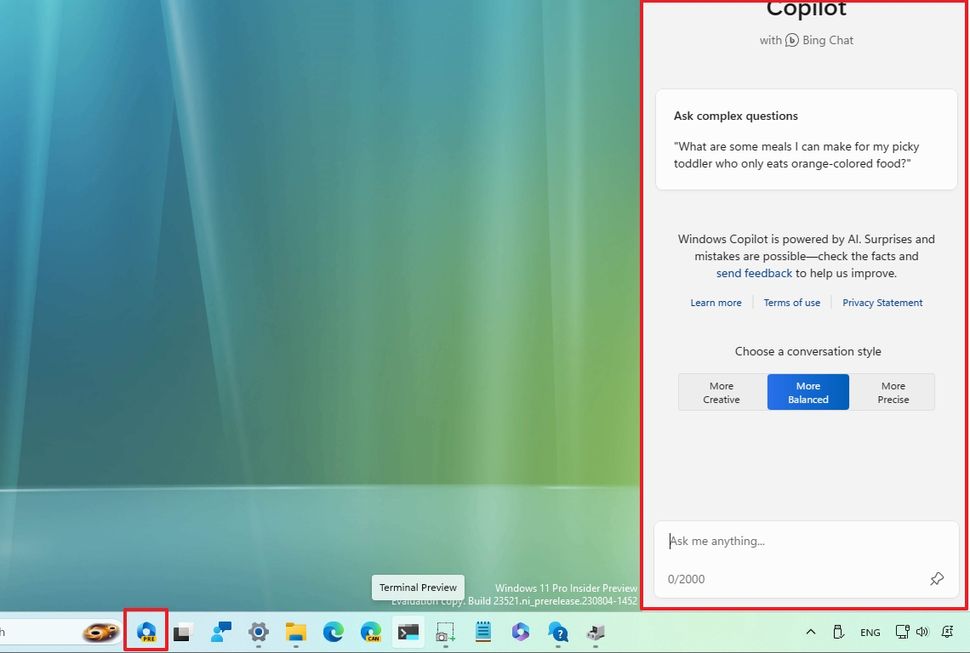Mute audio via the speaker tray icon
Image resolution: width=970 pixels, height=653 pixels.
[x=922, y=632]
